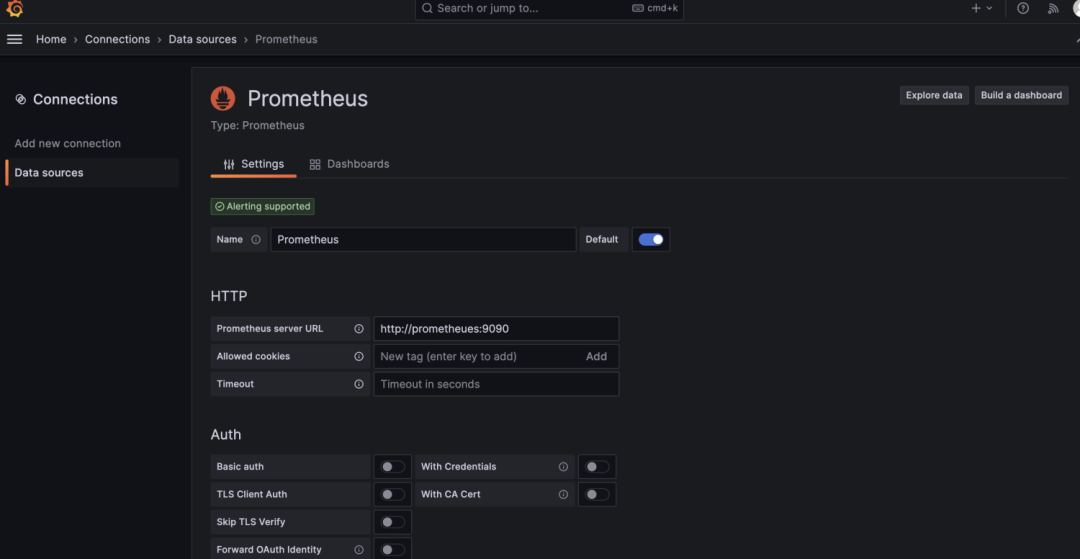The height and width of the screenshot is (559, 1080).
Task: Toggle the Default data source switch
Action: (x=651, y=240)
